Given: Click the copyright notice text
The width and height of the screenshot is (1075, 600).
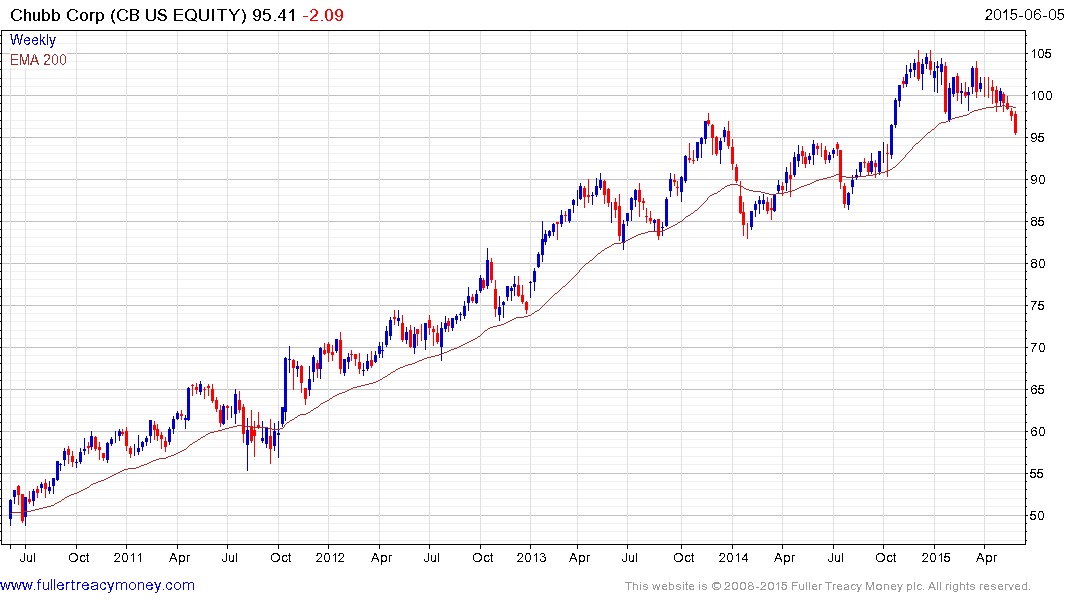Looking at the screenshot, I should 828,586.
